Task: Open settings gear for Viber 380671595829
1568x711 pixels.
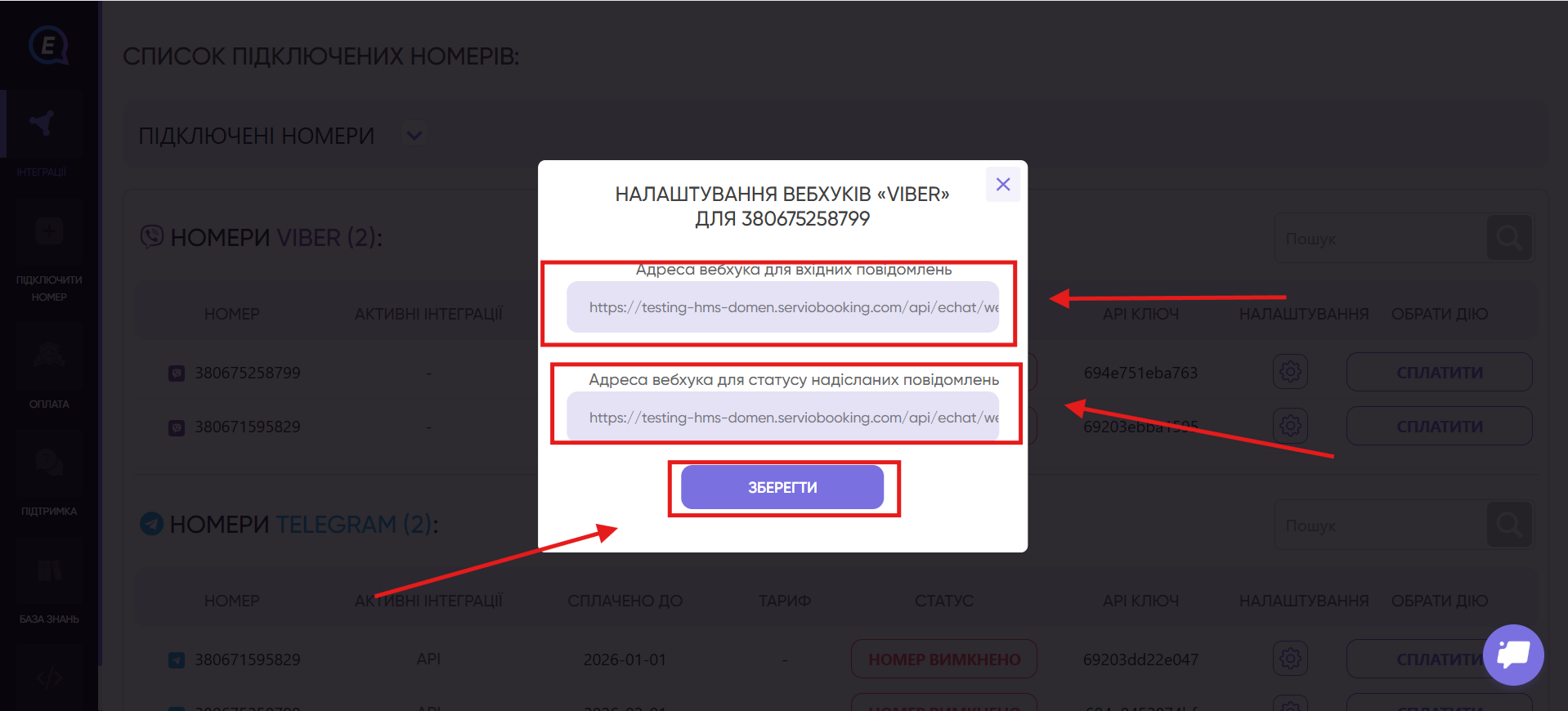Action: [x=1290, y=425]
